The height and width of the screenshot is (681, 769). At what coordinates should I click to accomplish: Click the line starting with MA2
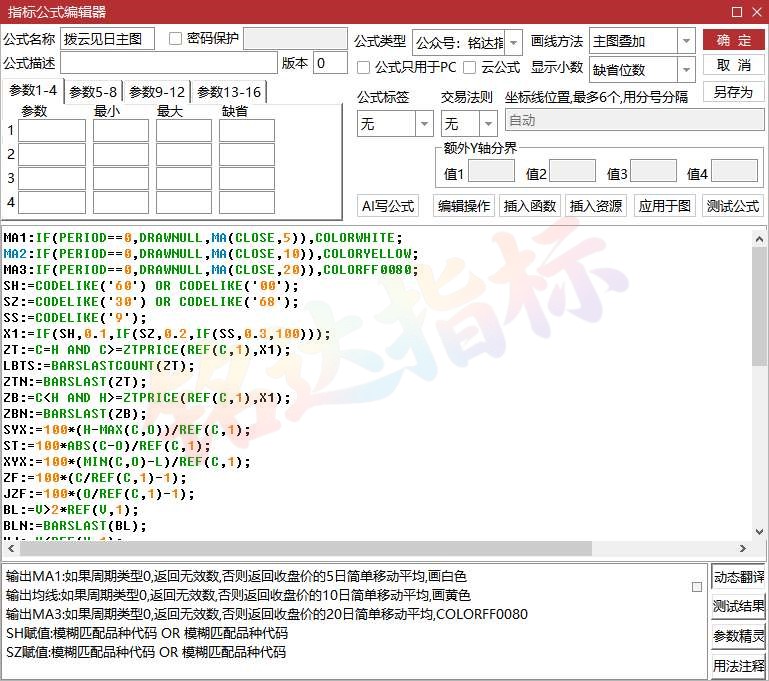[211, 254]
